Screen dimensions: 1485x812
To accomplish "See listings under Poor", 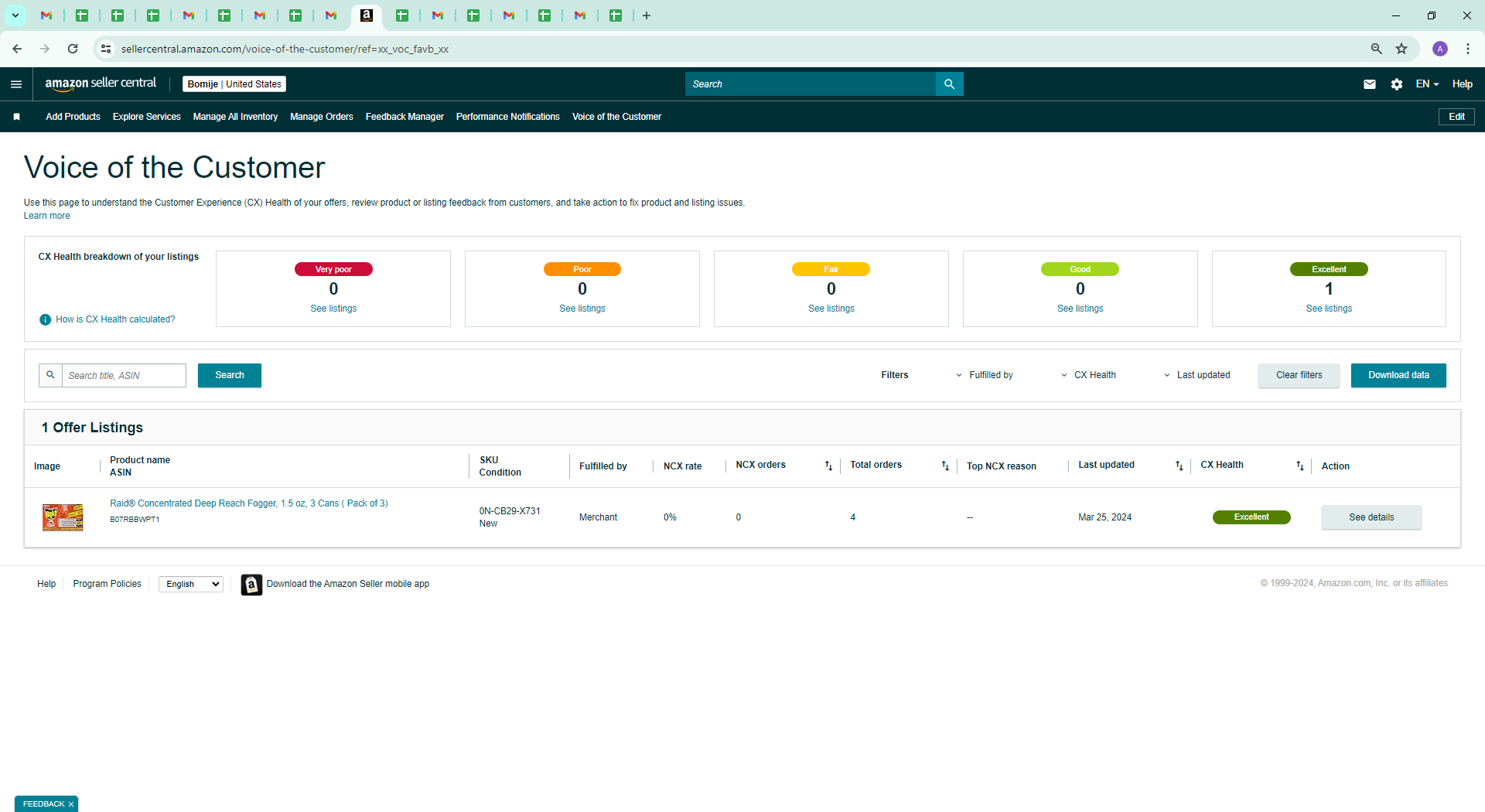I will click(582, 309).
